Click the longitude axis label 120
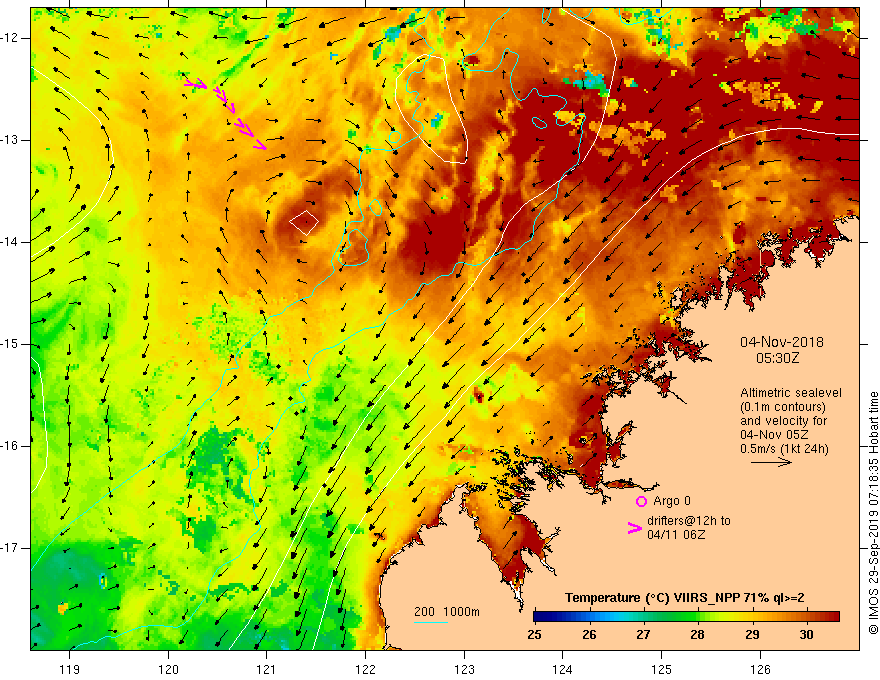880x680 pixels. [168, 669]
